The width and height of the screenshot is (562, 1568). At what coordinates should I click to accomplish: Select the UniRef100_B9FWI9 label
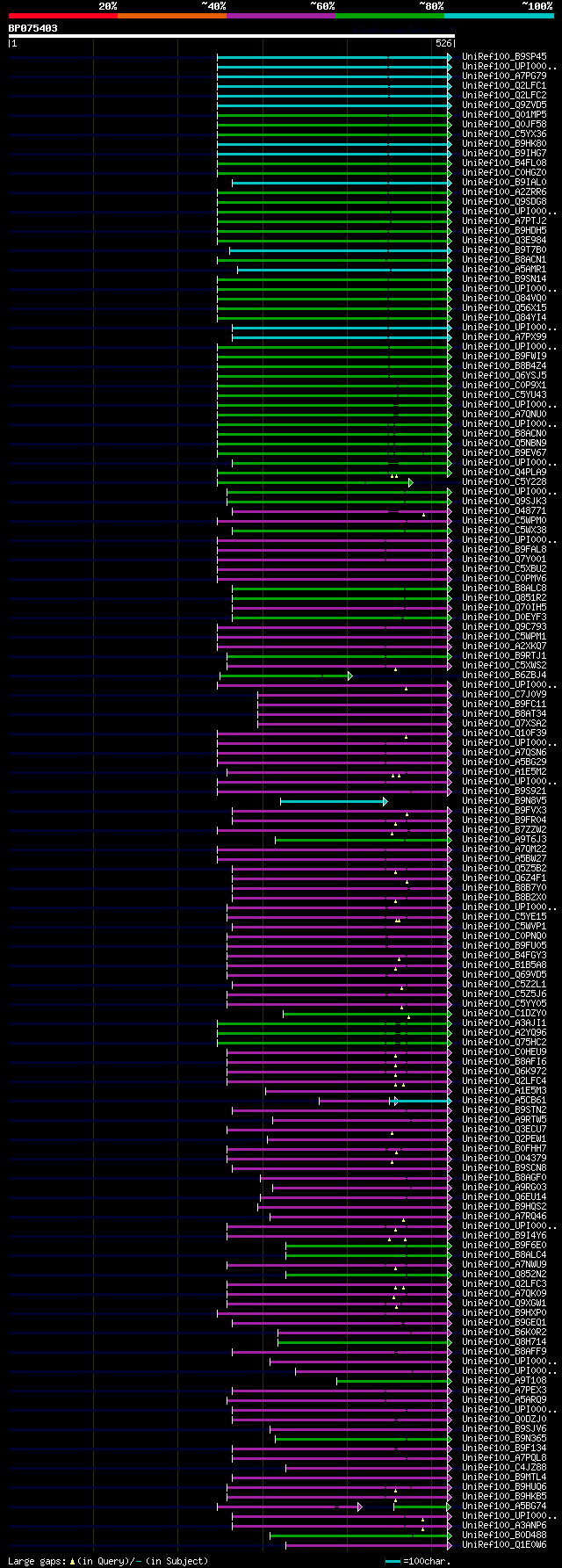point(504,356)
